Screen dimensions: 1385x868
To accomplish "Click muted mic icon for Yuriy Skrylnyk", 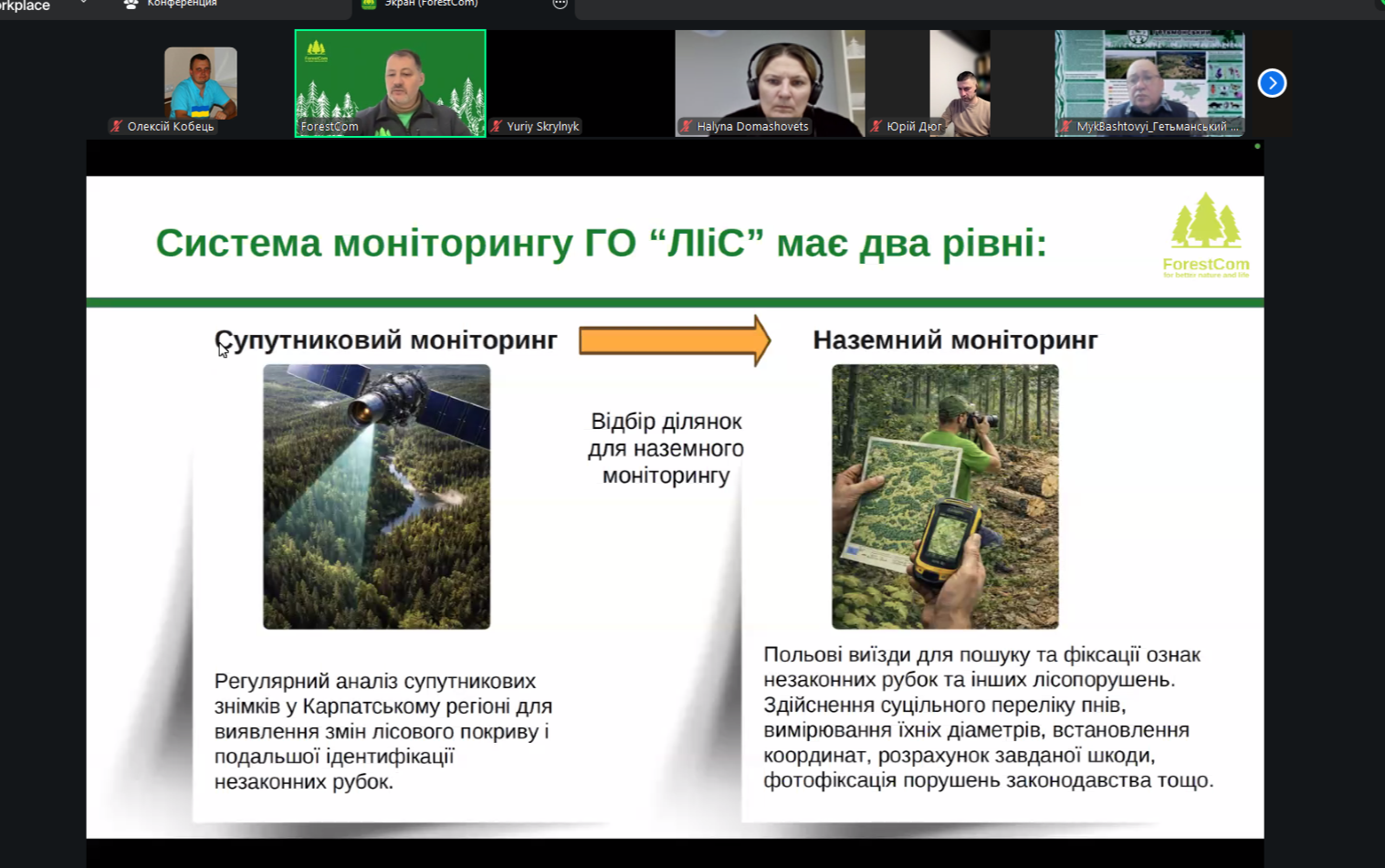I will [497, 127].
